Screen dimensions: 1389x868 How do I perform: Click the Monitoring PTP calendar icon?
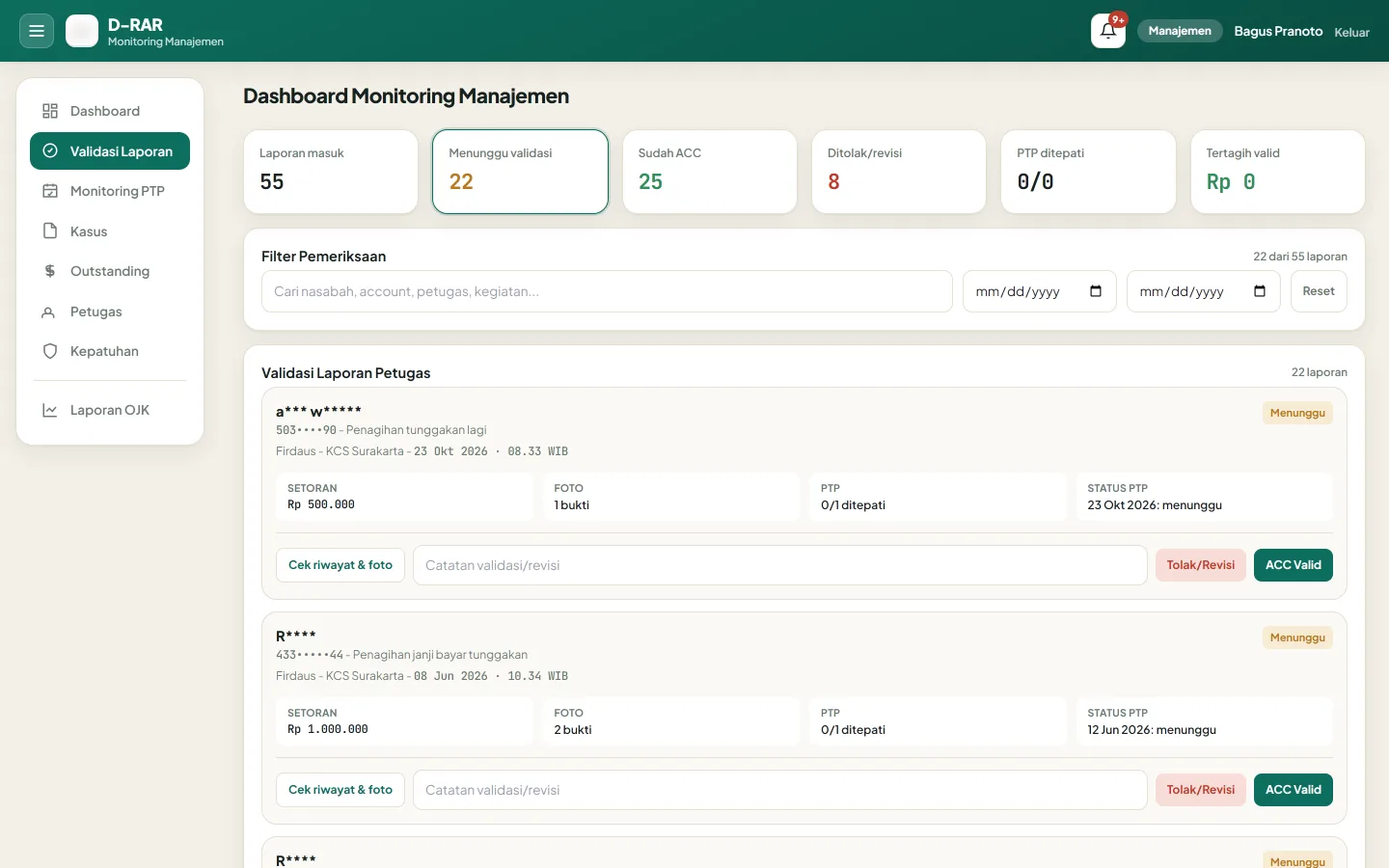(50, 191)
